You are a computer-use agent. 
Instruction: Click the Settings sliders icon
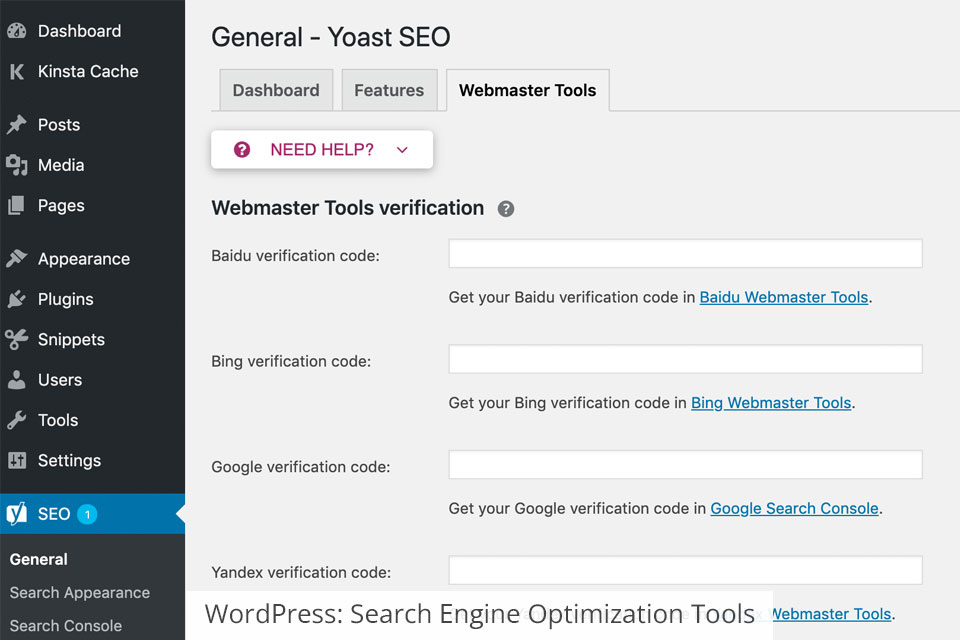17,460
